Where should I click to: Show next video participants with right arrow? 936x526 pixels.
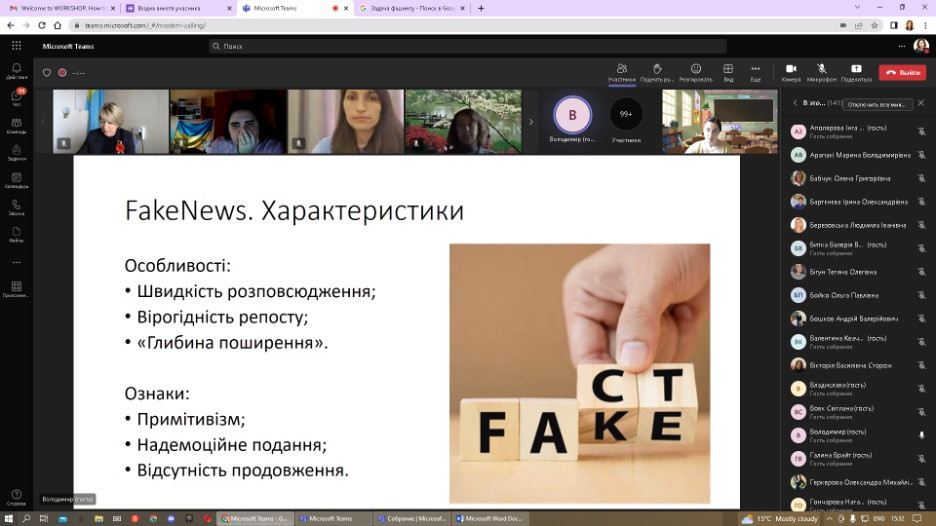coord(531,122)
